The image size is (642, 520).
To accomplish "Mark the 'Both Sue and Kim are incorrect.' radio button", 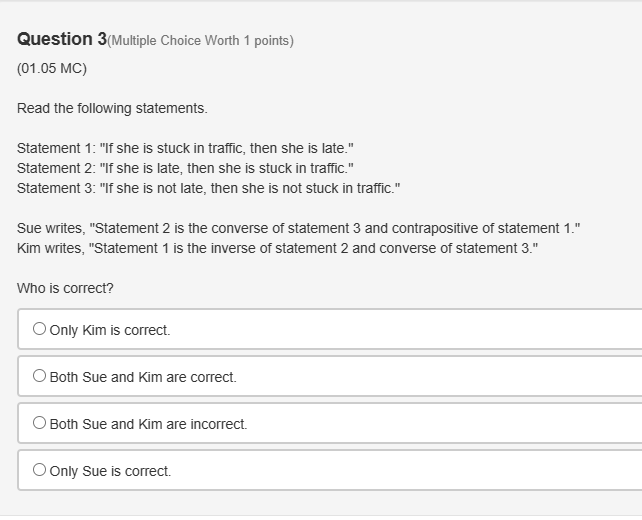I will pyautogui.click(x=39, y=423).
